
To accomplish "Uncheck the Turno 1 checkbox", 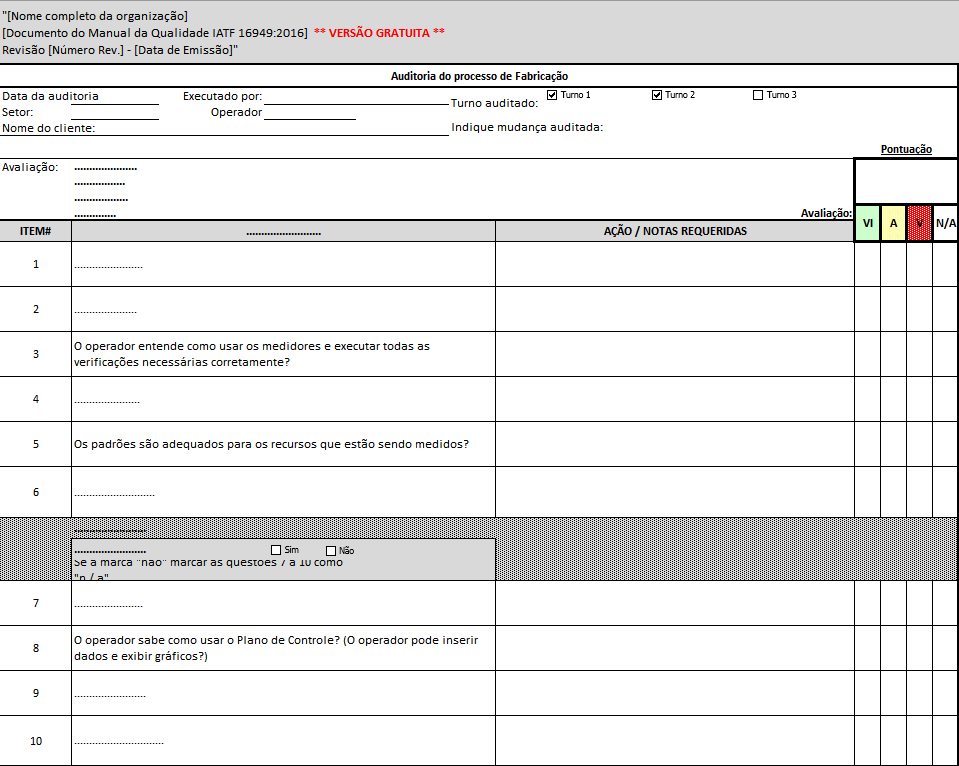I will pos(551,94).
